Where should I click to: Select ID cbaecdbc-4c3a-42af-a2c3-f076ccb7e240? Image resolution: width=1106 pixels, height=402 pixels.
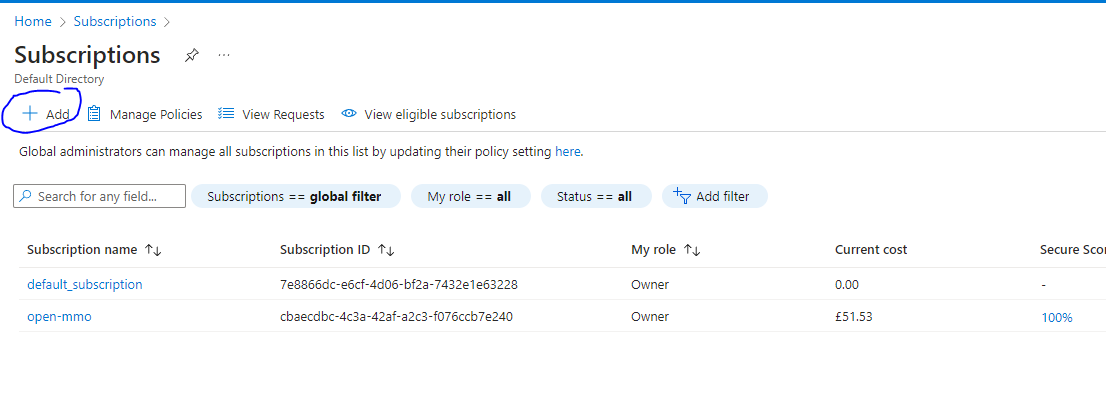pyautogui.click(x=396, y=317)
